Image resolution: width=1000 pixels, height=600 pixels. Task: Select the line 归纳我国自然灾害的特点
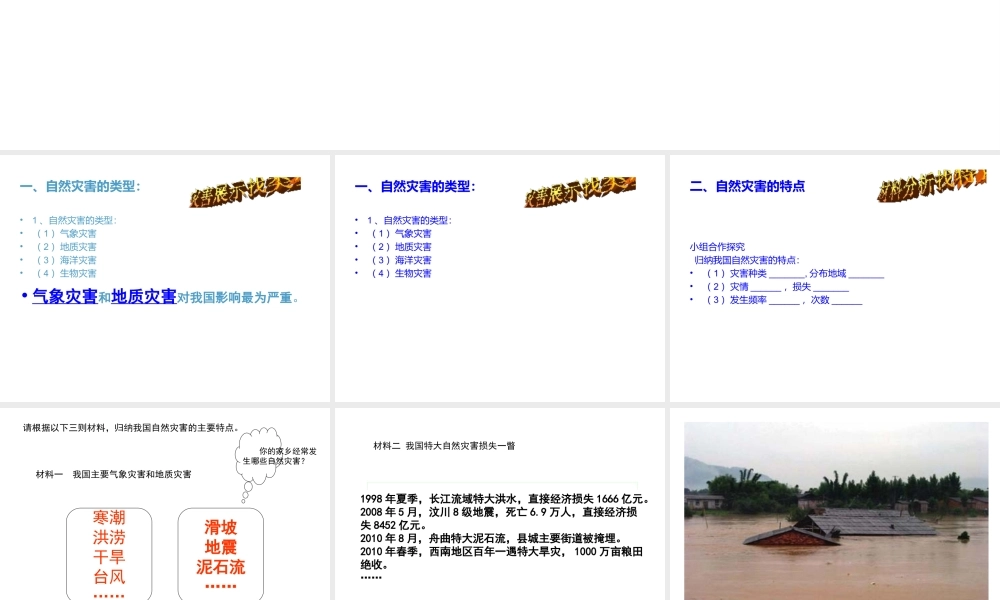pos(747,260)
